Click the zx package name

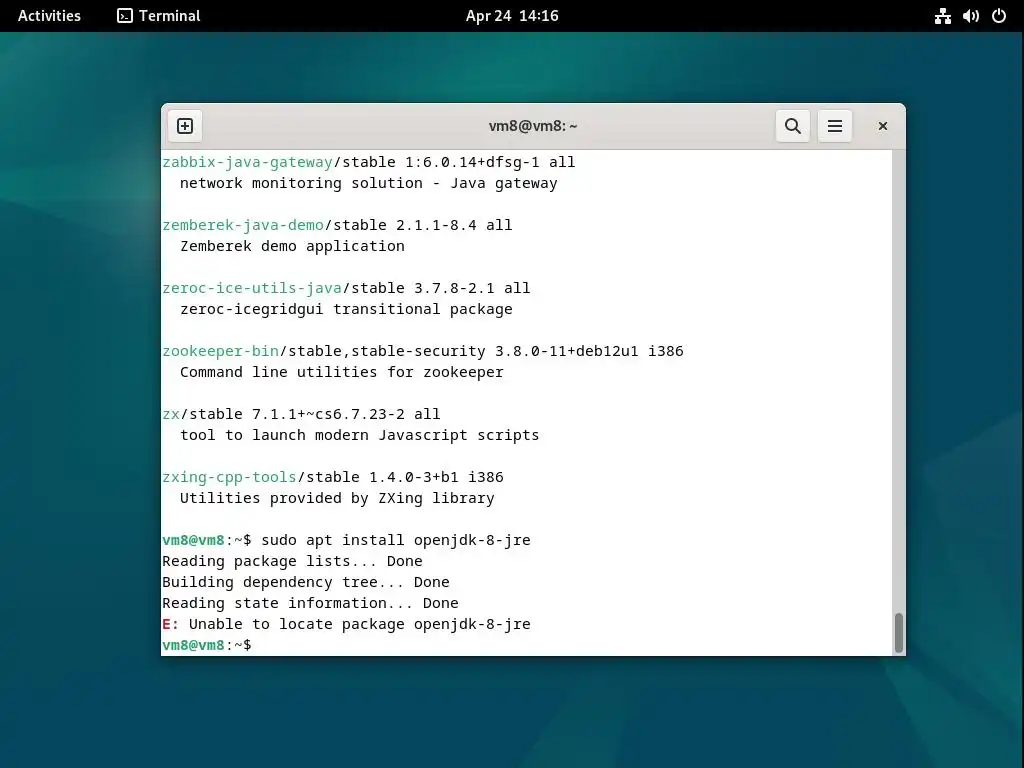tap(171, 414)
